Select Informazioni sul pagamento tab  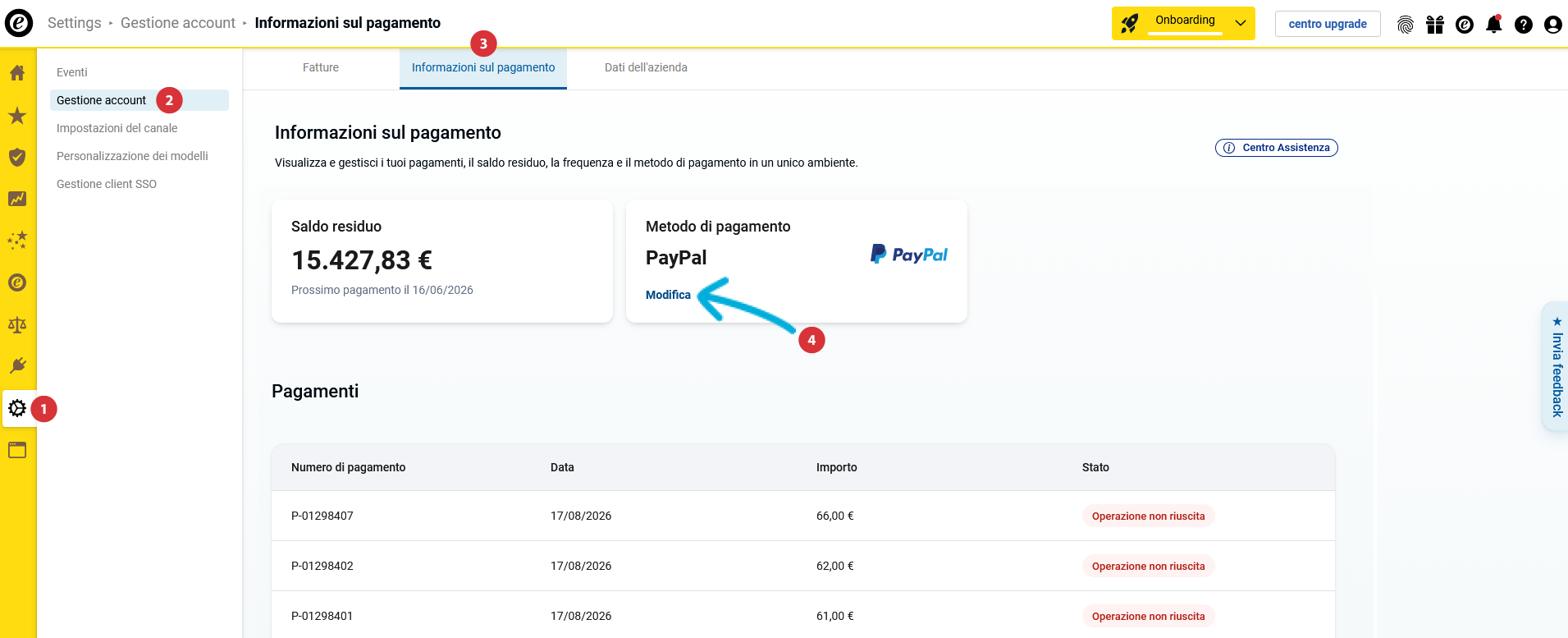point(483,67)
